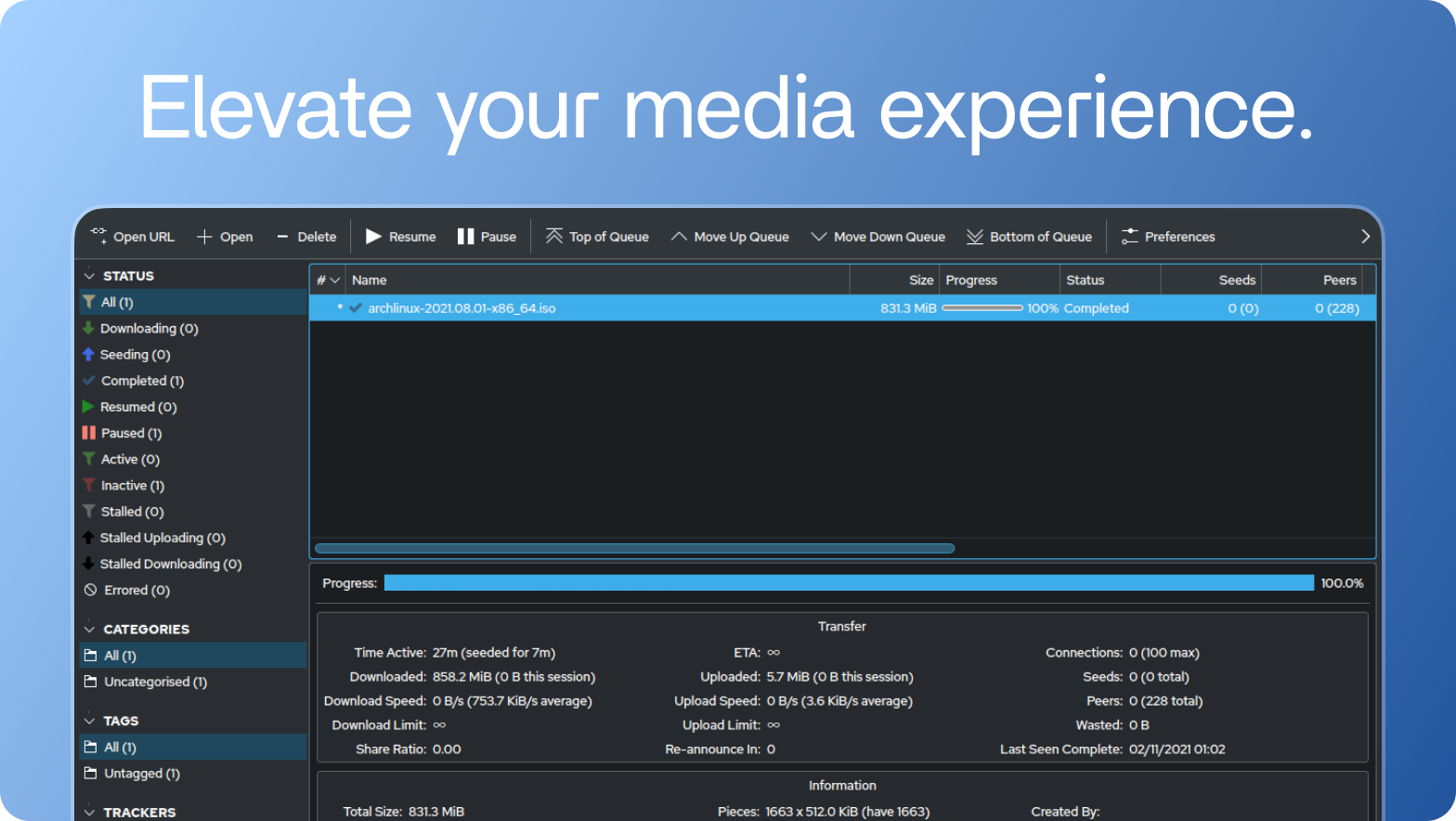Viewport: 1456px width, 821px height.
Task: Collapse the STATUS section
Action: click(90, 276)
